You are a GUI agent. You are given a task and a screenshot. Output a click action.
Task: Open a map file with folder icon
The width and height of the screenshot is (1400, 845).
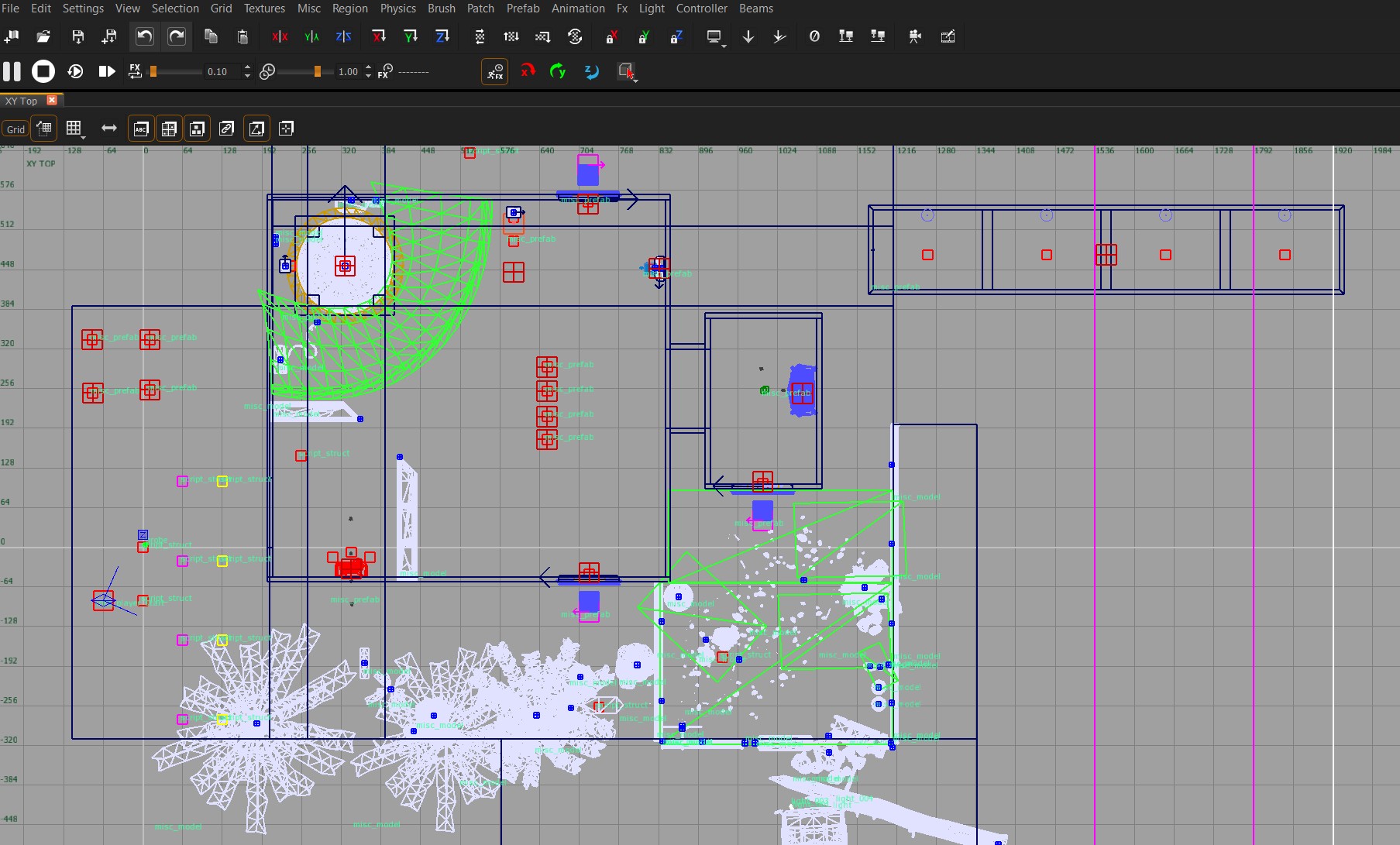click(x=43, y=36)
